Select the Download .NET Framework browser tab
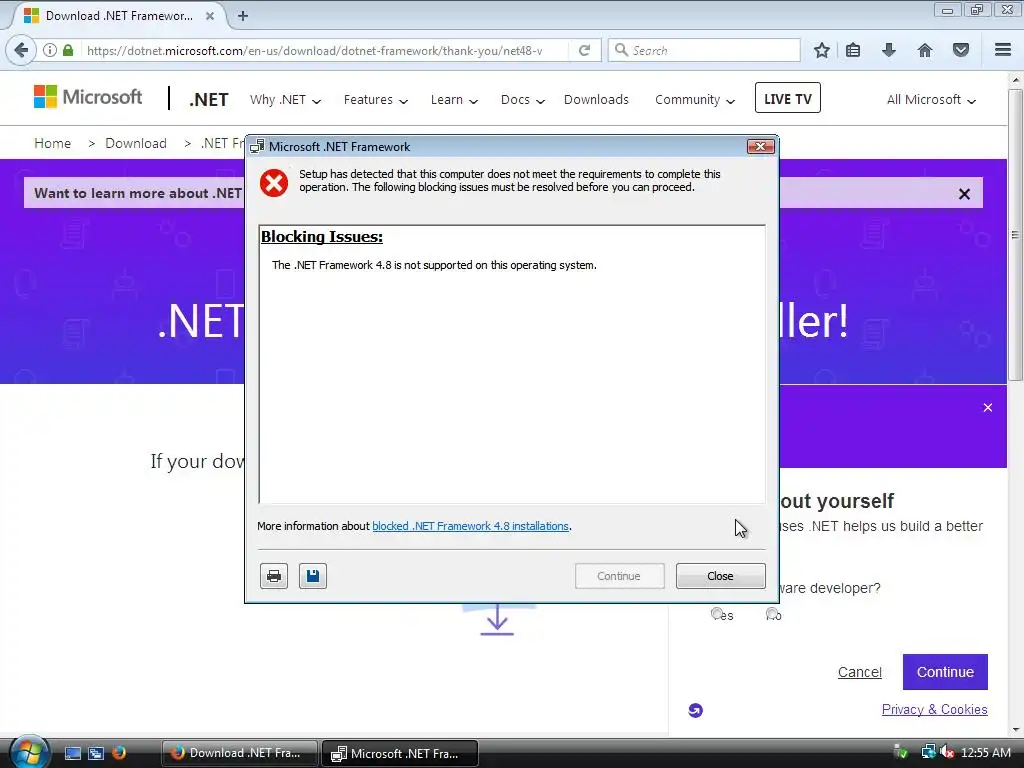The image size is (1024, 768). [120, 16]
